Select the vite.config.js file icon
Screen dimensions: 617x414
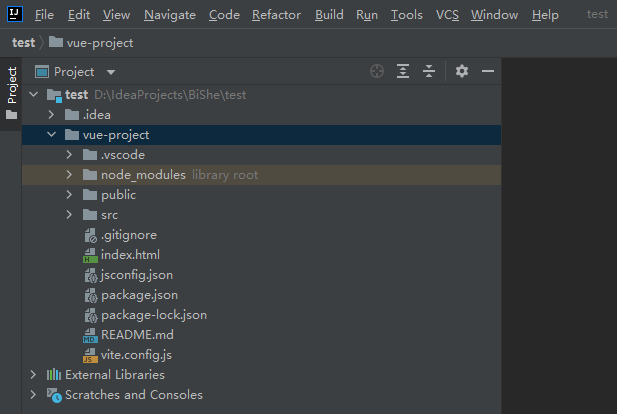(90, 355)
